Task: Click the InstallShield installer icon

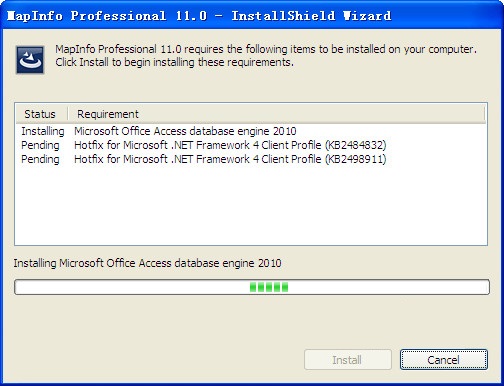Action: click(30, 60)
